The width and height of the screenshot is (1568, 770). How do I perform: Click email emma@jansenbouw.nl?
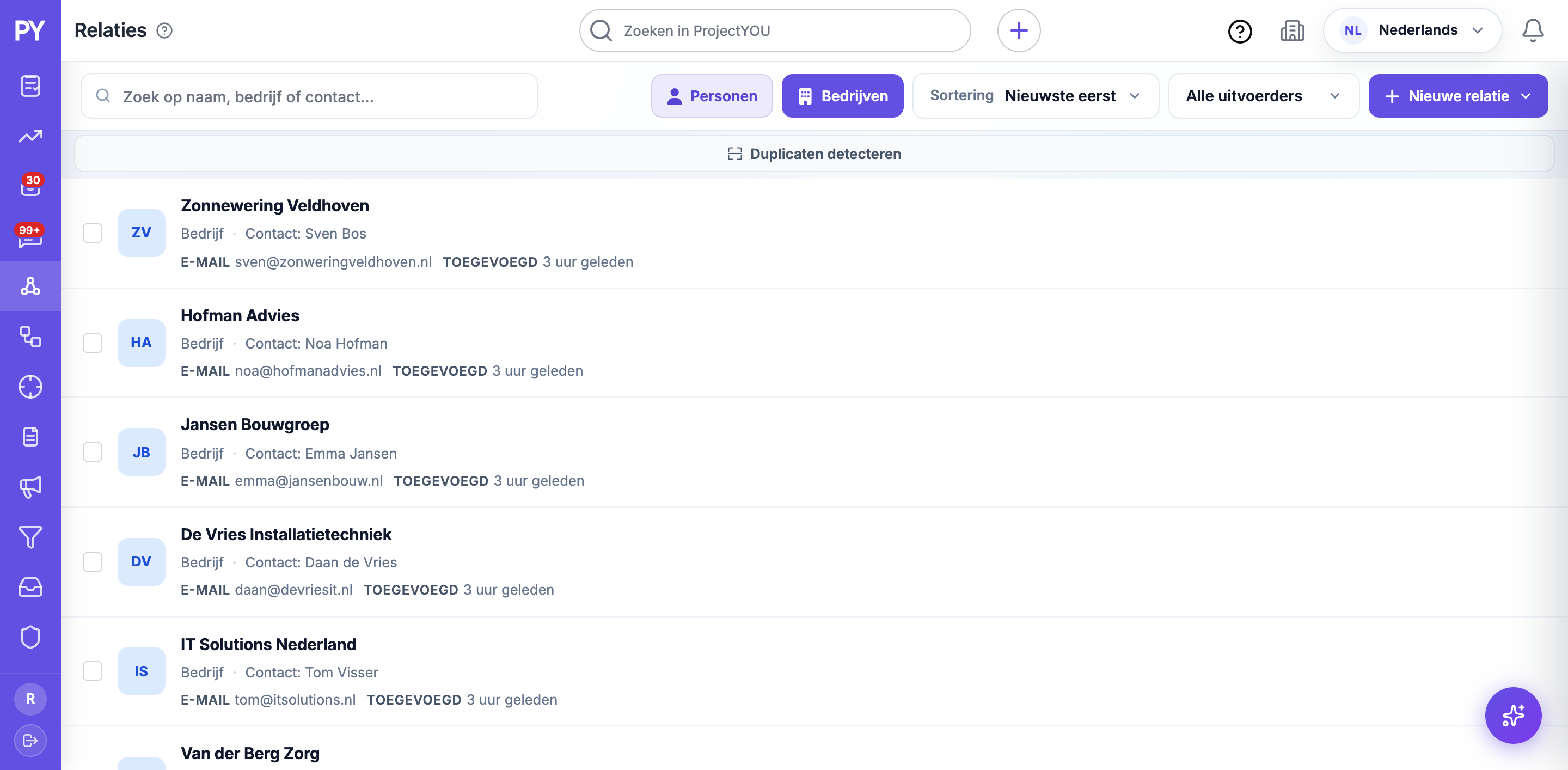pos(309,481)
